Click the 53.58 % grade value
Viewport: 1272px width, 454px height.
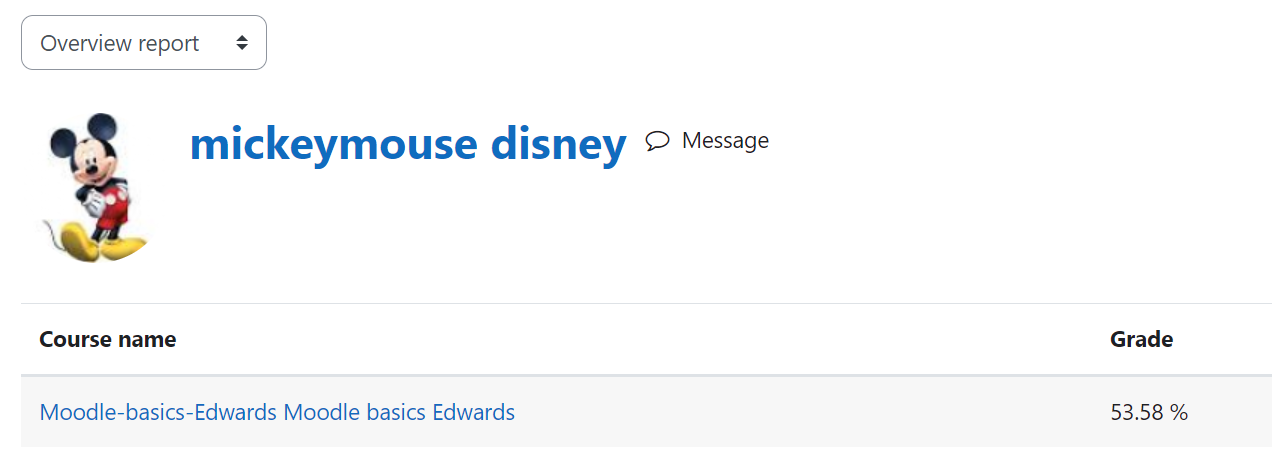1149,412
